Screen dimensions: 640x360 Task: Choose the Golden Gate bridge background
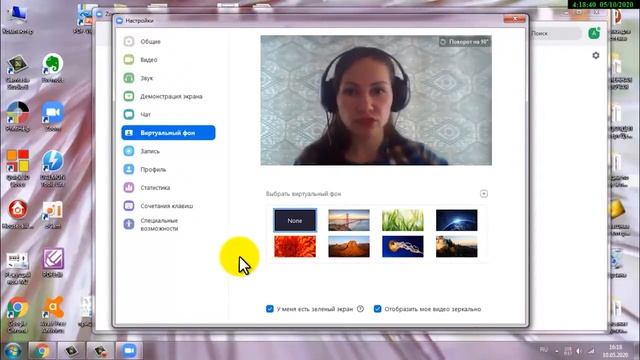click(349, 220)
